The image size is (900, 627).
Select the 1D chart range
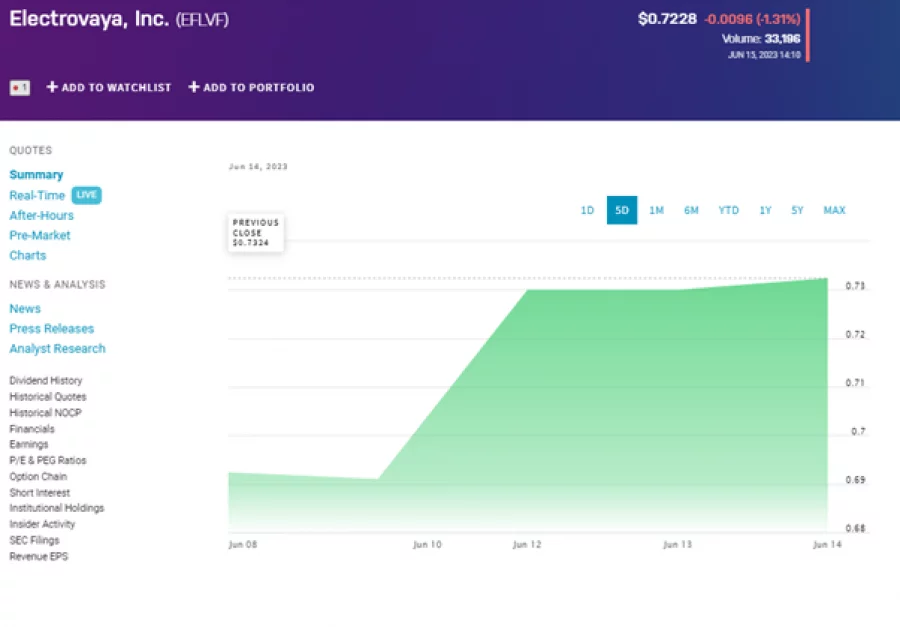[587, 210]
